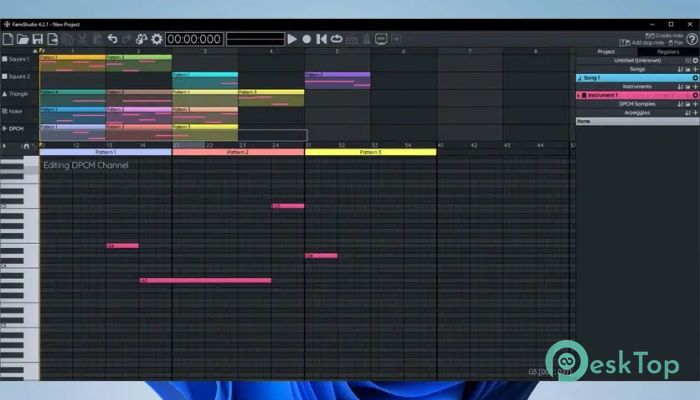Screen dimensions: 700x400
Task: Create a new project with toolbar icon
Action: point(8,39)
